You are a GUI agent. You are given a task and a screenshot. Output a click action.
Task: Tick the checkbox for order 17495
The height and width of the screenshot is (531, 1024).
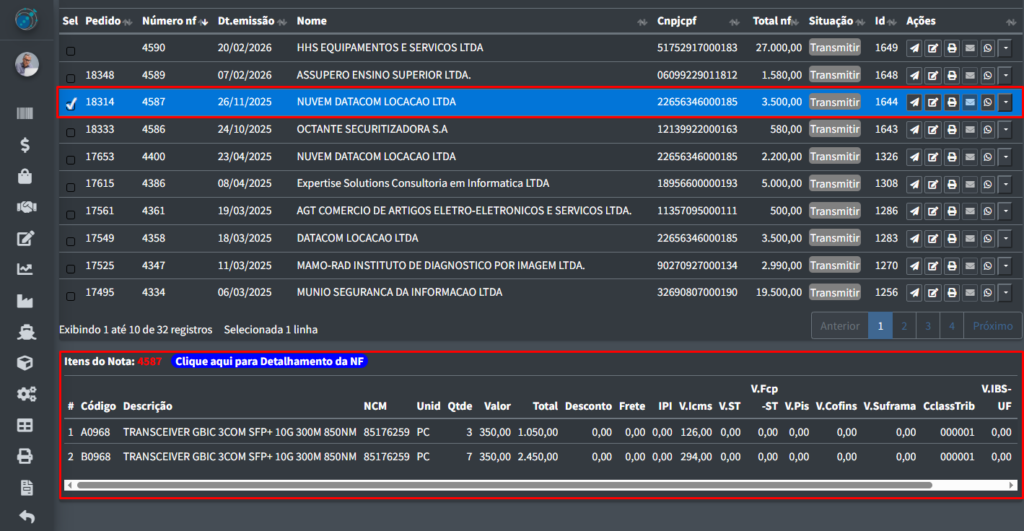[x=70, y=296]
